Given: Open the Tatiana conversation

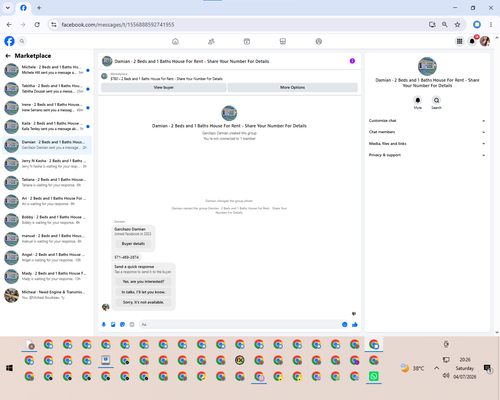Looking at the screenshot, I should 47,182.
